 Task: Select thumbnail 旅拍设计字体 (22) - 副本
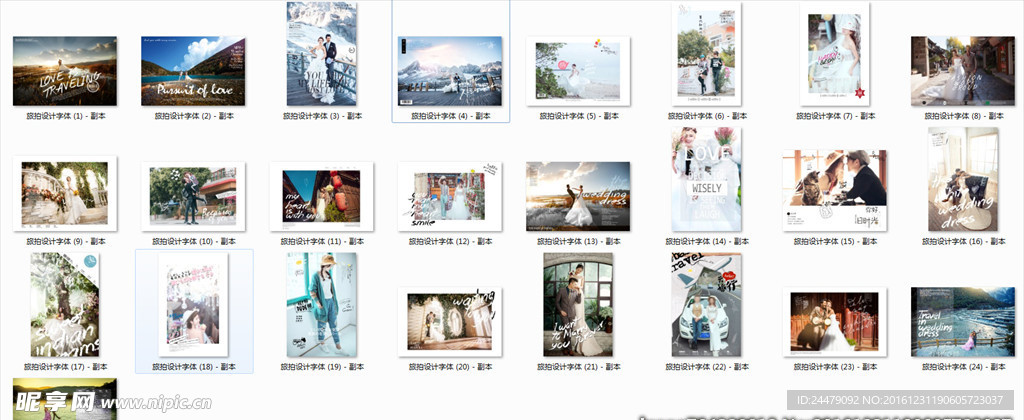[x=707, y=304]
